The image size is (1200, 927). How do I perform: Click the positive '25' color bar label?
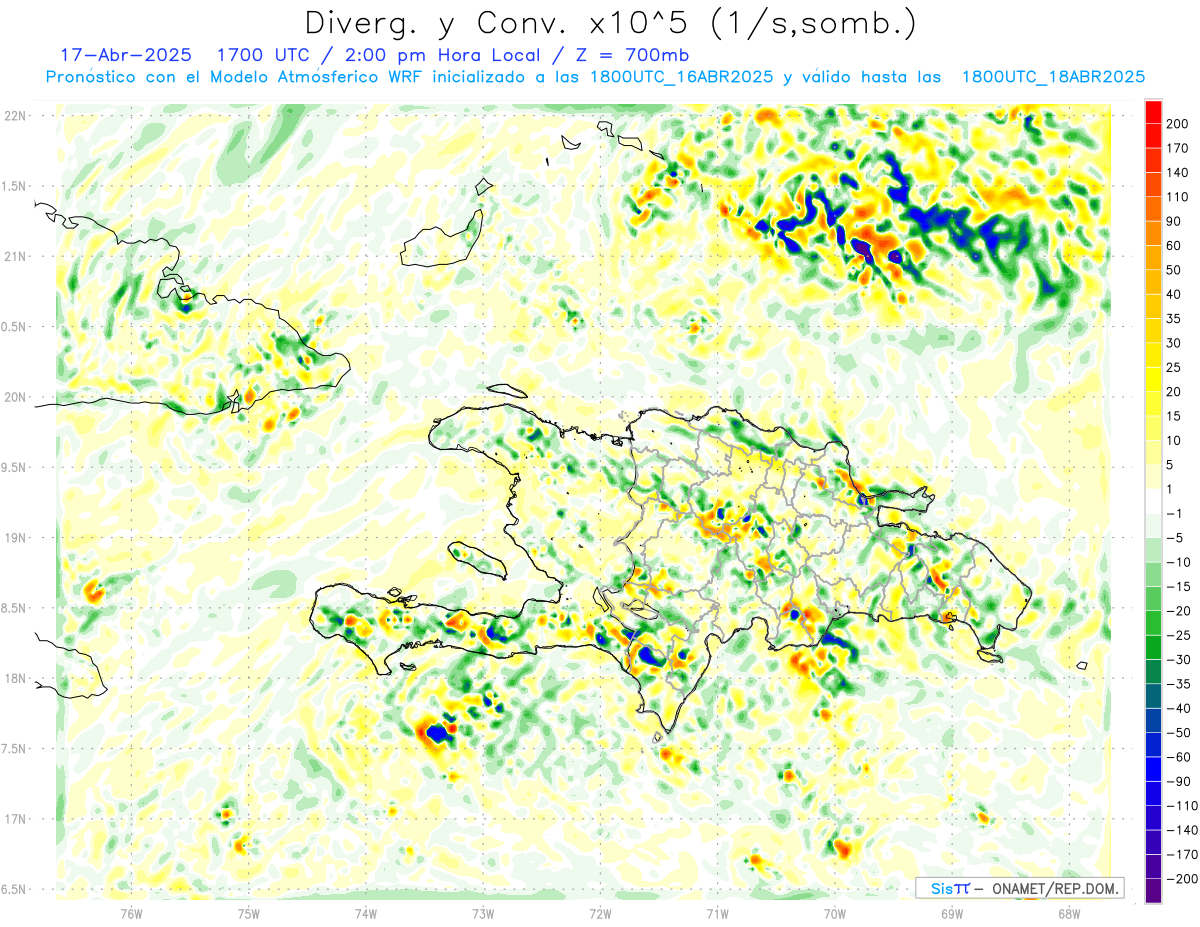(x=1174, y=367)
